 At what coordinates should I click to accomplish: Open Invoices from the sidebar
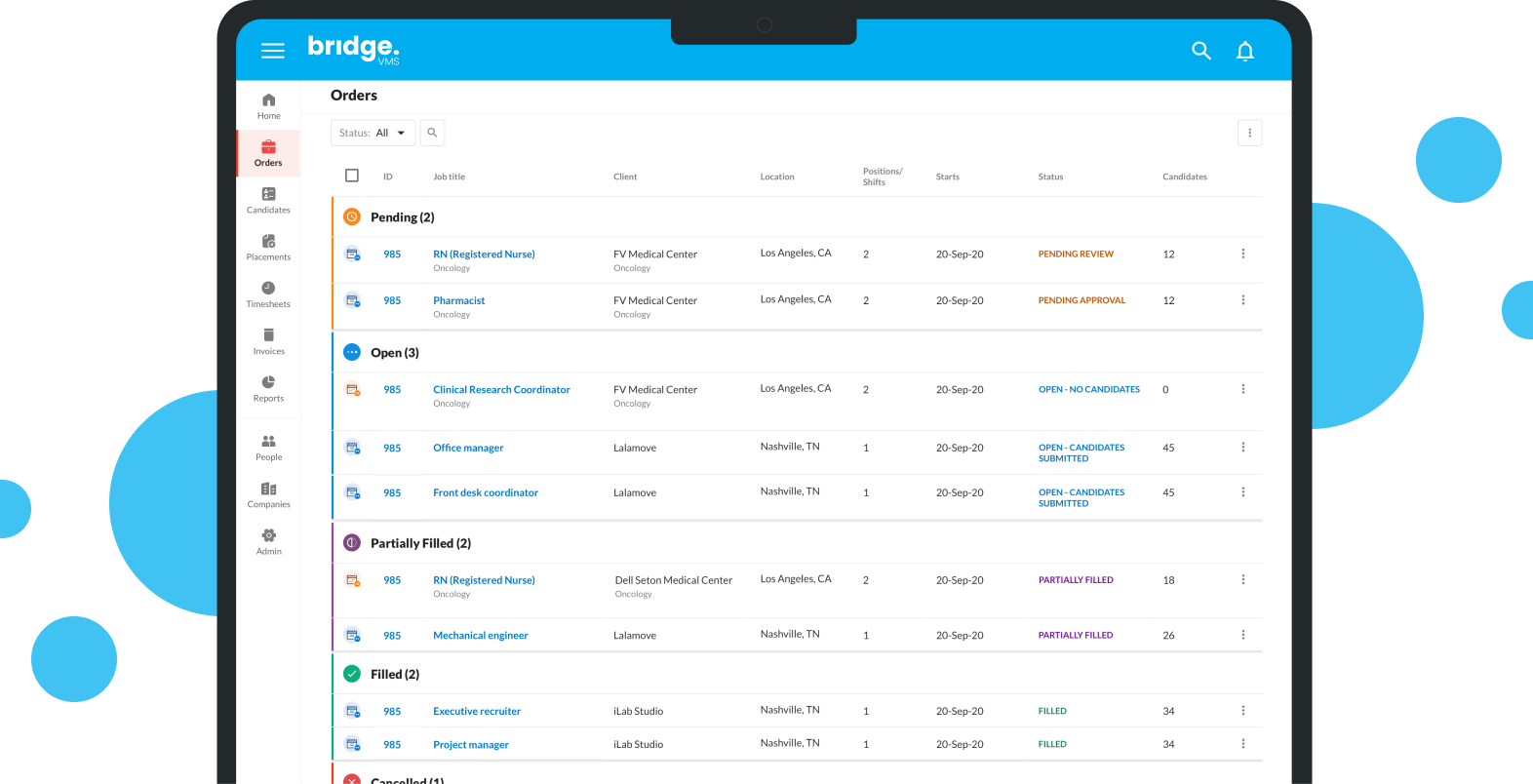point(268,341)
